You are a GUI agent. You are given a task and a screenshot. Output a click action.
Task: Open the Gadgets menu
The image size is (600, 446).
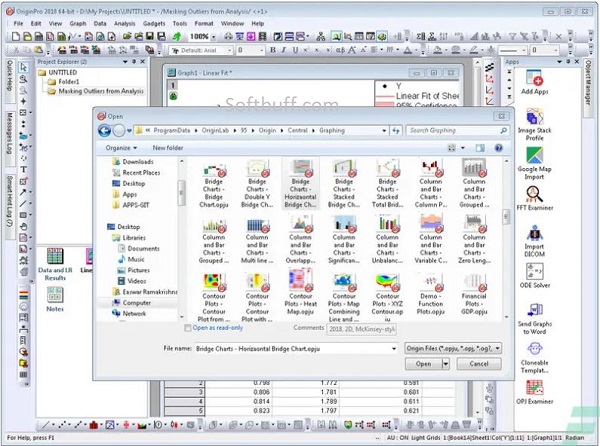coord(154,23)
